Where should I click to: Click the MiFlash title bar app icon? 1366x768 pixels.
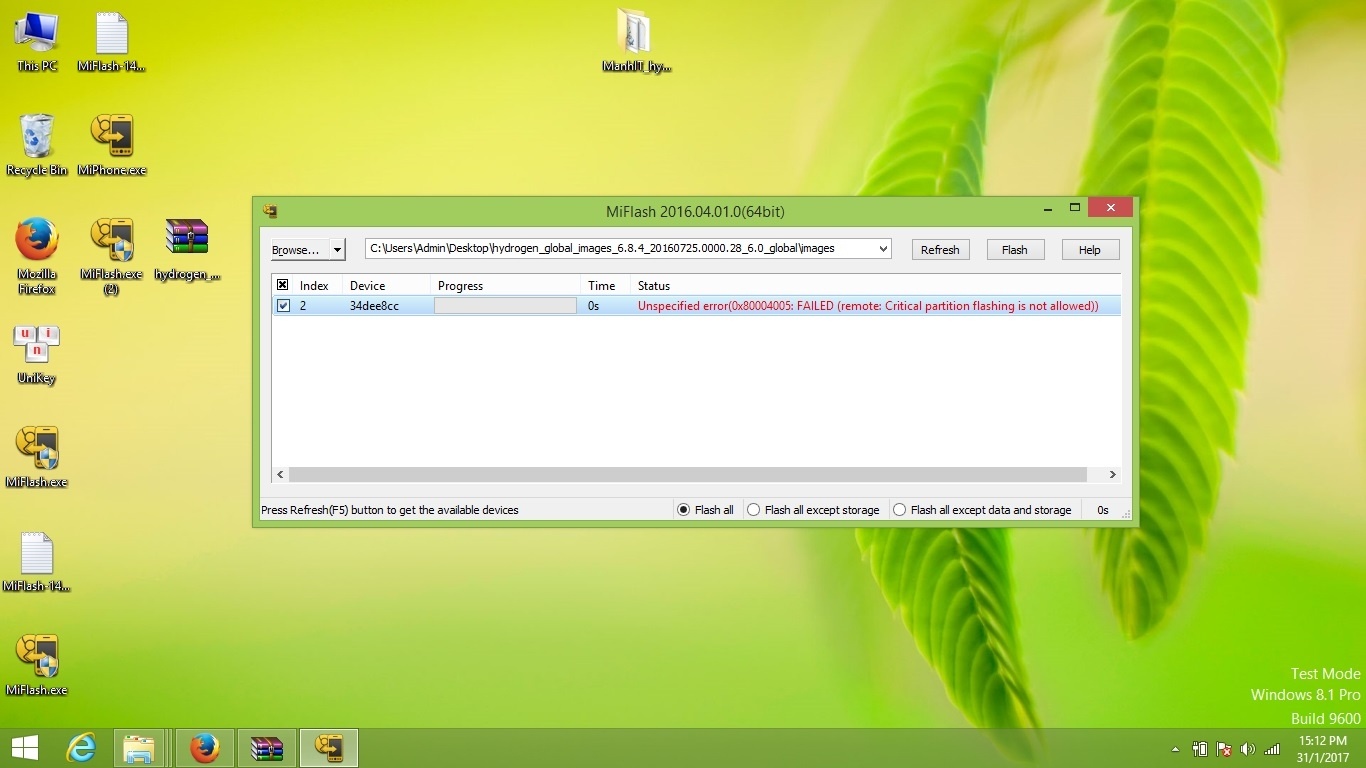pos(270,211)
